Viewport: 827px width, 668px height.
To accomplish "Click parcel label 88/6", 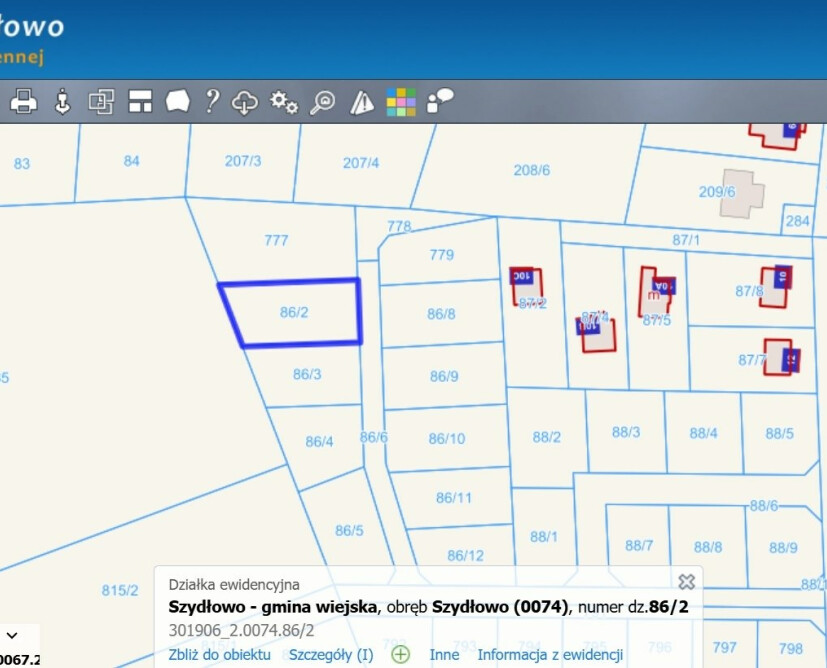I will pyautogui.click(x=764, y=506).
